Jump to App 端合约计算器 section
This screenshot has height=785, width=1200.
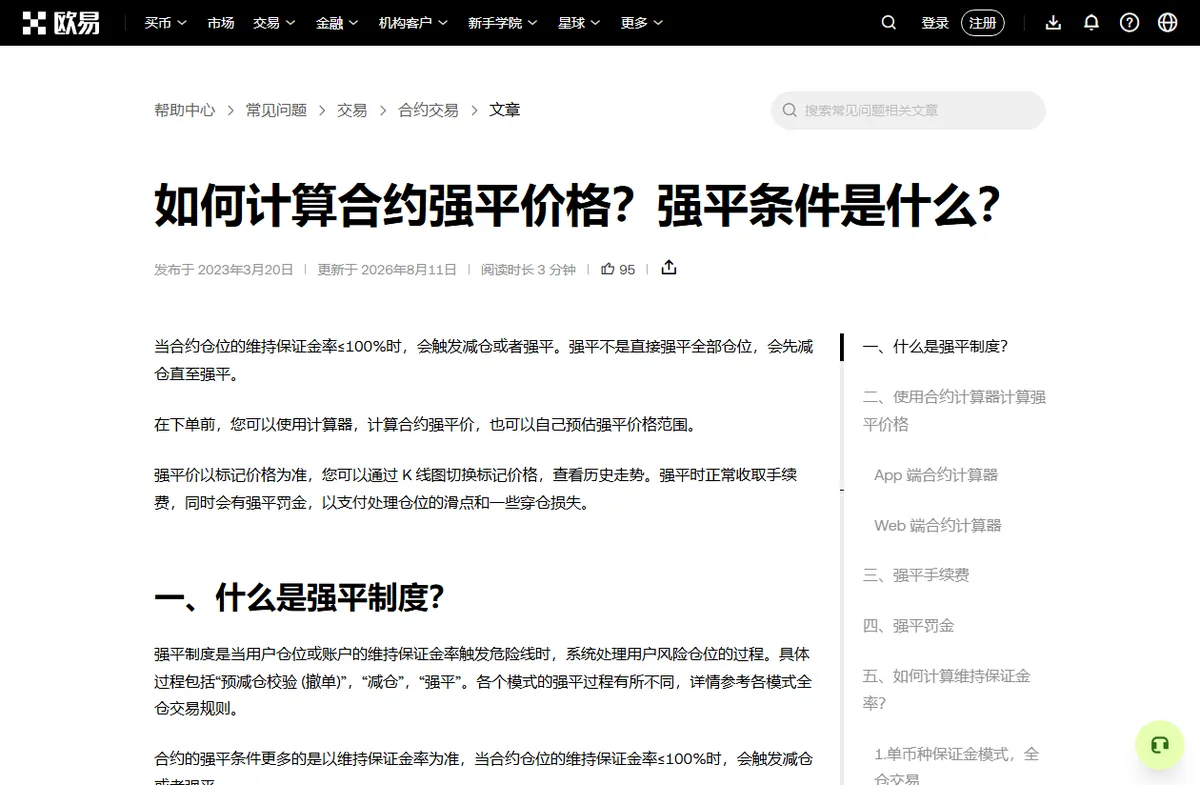936,475
